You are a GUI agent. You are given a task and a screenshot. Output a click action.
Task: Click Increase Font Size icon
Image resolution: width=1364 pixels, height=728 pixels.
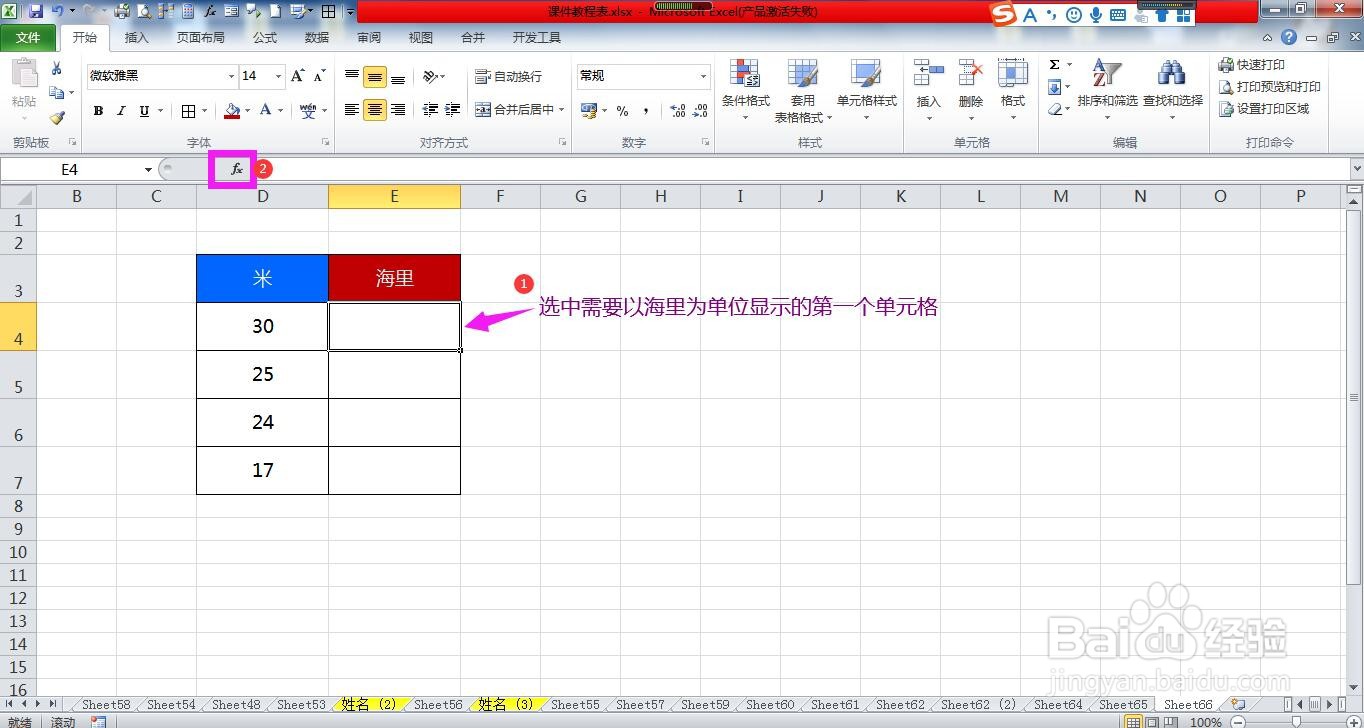(298, 76)
